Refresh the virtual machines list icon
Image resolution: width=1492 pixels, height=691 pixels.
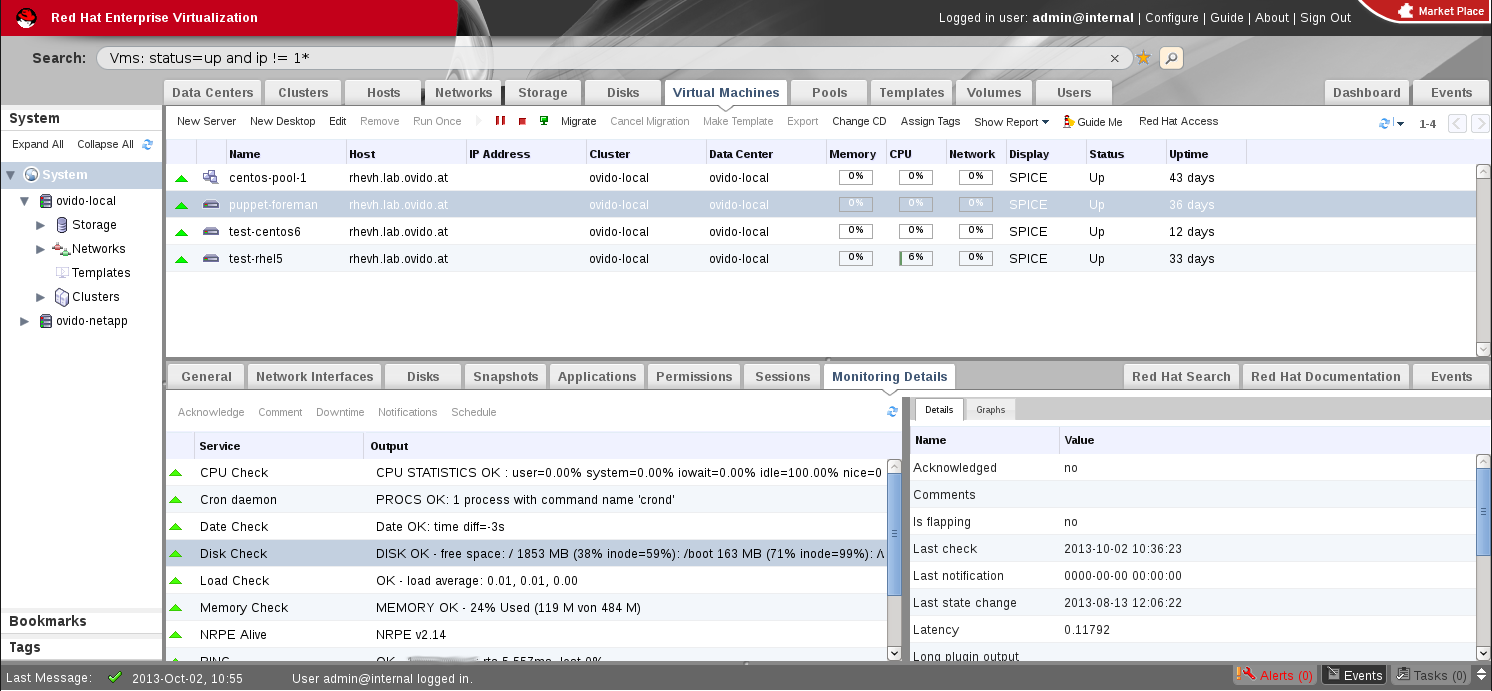click(x=1385, y=123)
